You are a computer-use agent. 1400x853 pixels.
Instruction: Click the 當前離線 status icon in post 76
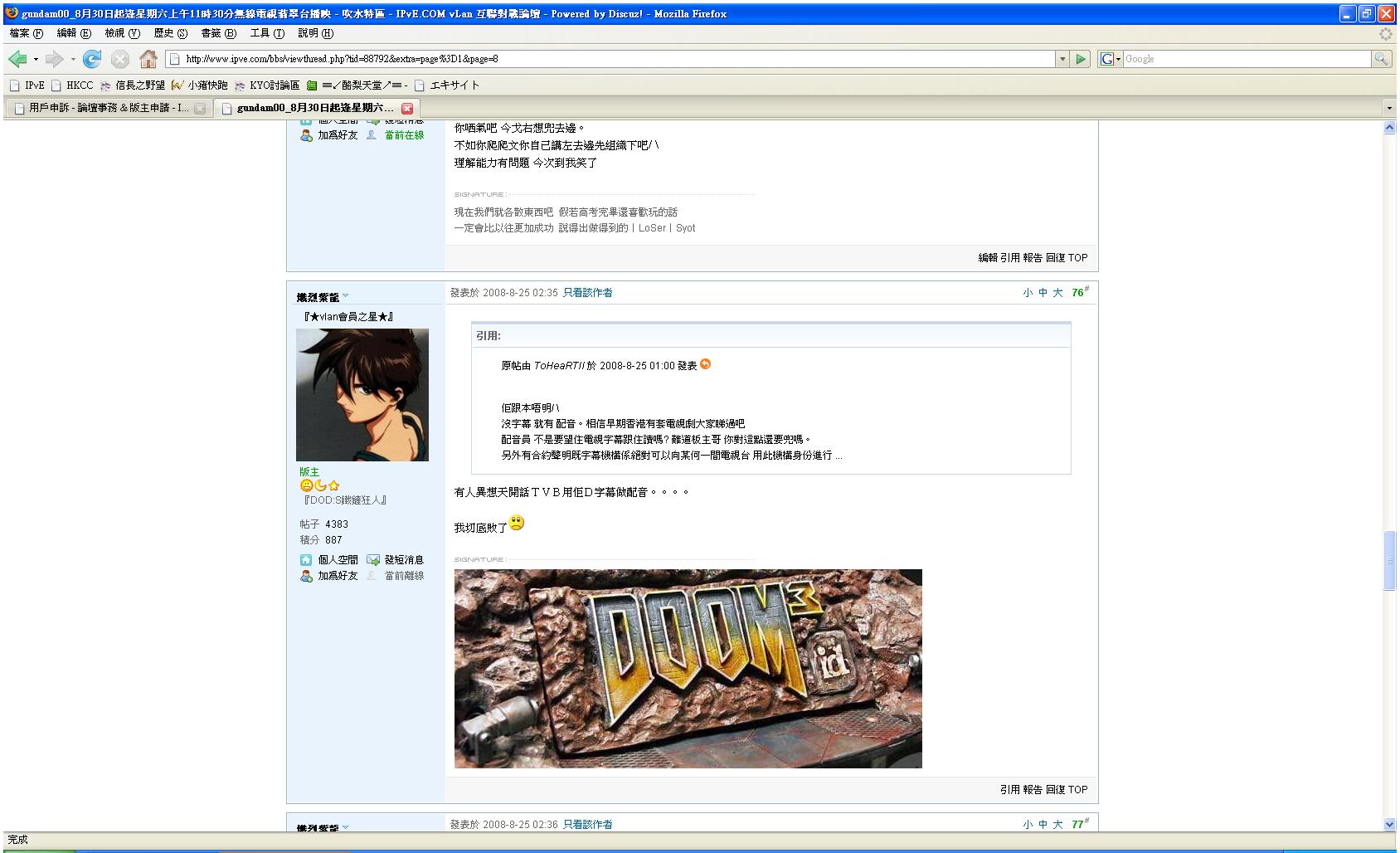(372, 576)
